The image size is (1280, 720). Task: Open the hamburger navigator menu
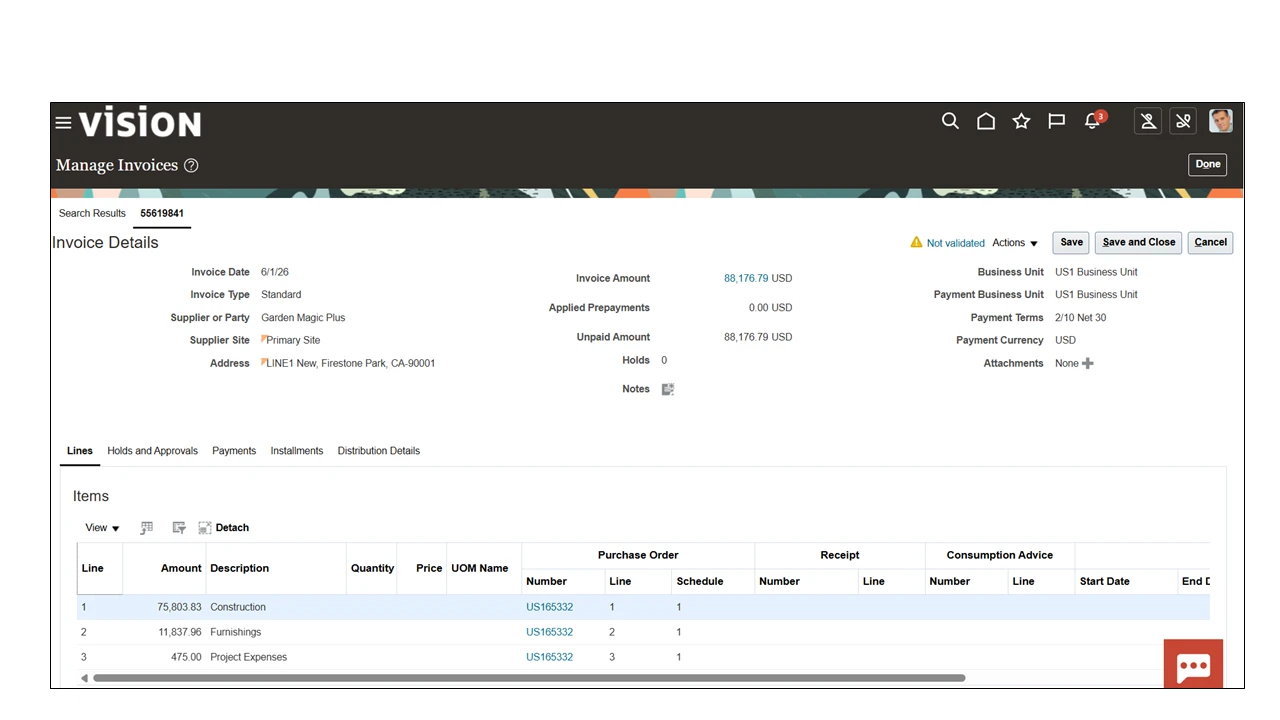point(63,123)
